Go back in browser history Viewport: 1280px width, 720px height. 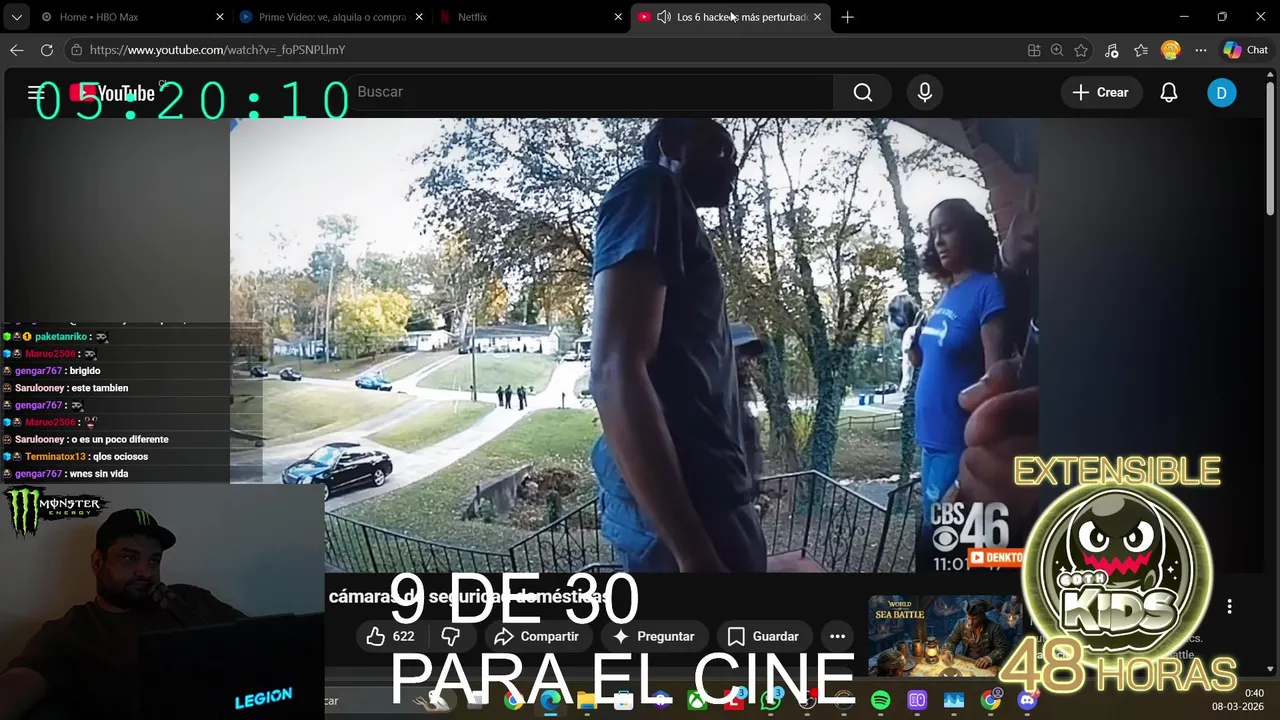tap(17, 50)
